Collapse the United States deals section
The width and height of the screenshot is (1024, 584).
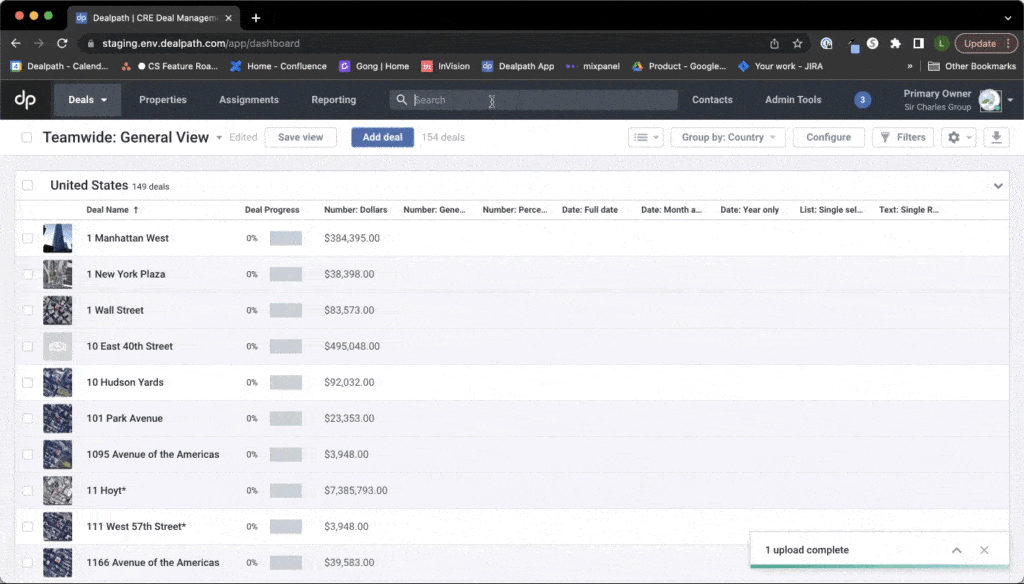(x=998, y=185)
